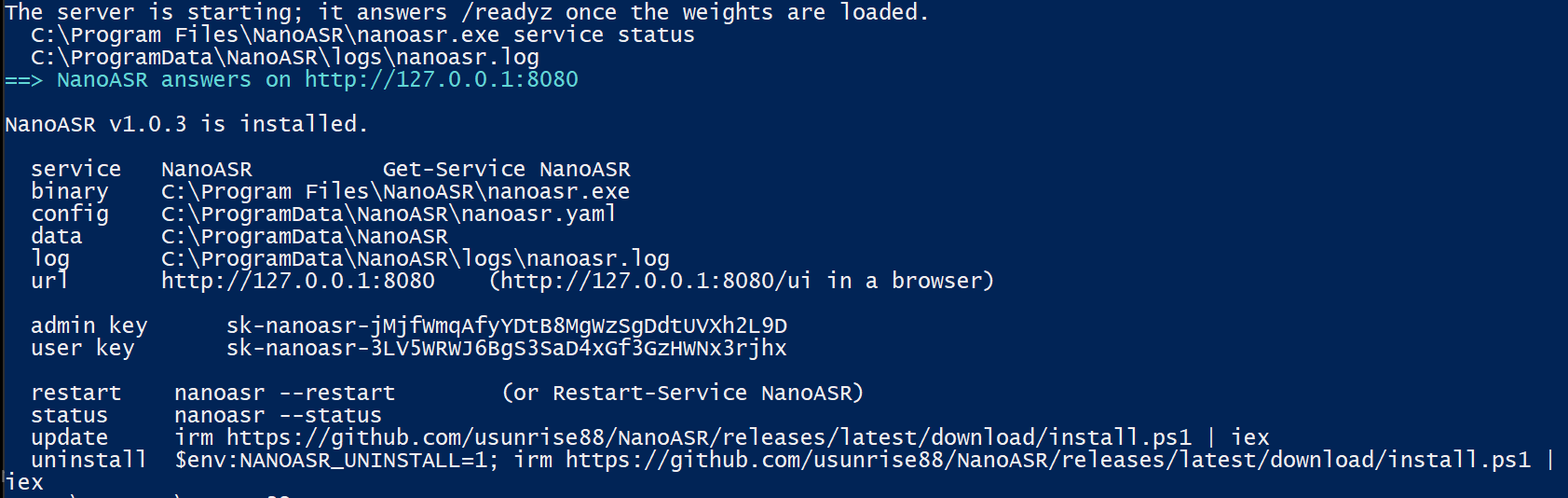Click the url row http://127.0.0.1:8080 value
The image size is (1568, 498).
(298, 282)
